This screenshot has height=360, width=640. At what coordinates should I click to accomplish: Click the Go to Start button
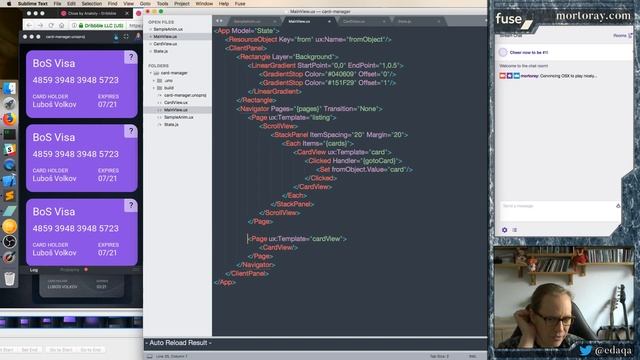coord(61,350)
